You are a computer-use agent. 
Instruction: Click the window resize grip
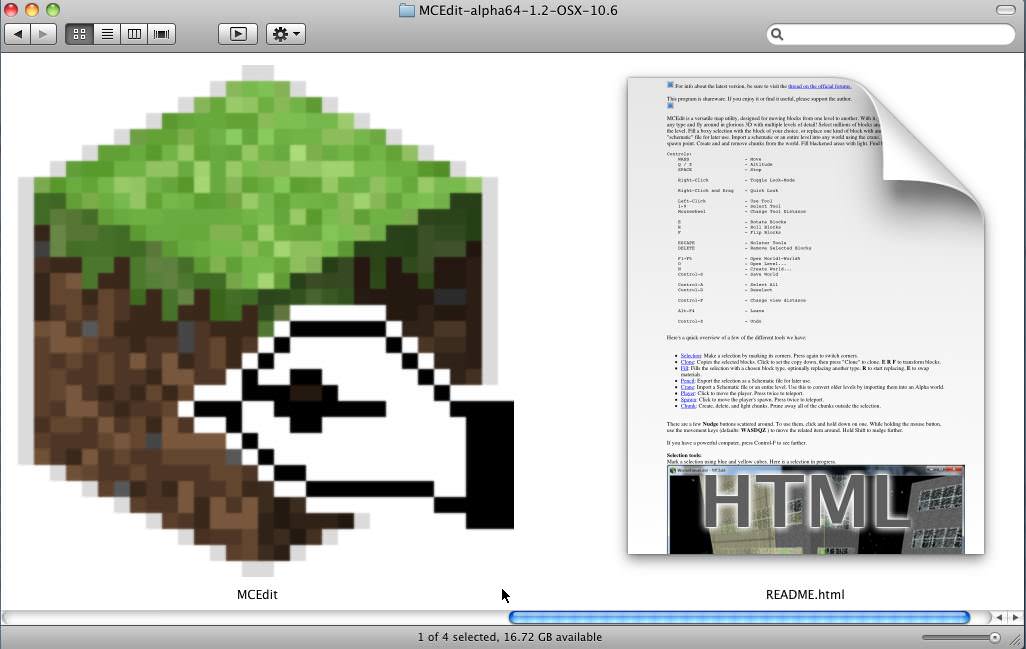tap(1016, 640)
